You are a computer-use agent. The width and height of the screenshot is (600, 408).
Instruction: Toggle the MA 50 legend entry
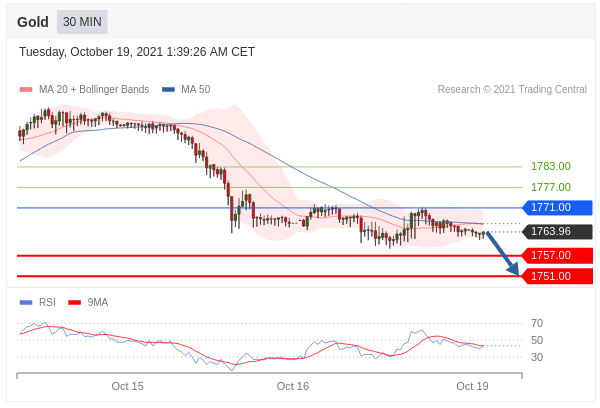tap(195, 90)
